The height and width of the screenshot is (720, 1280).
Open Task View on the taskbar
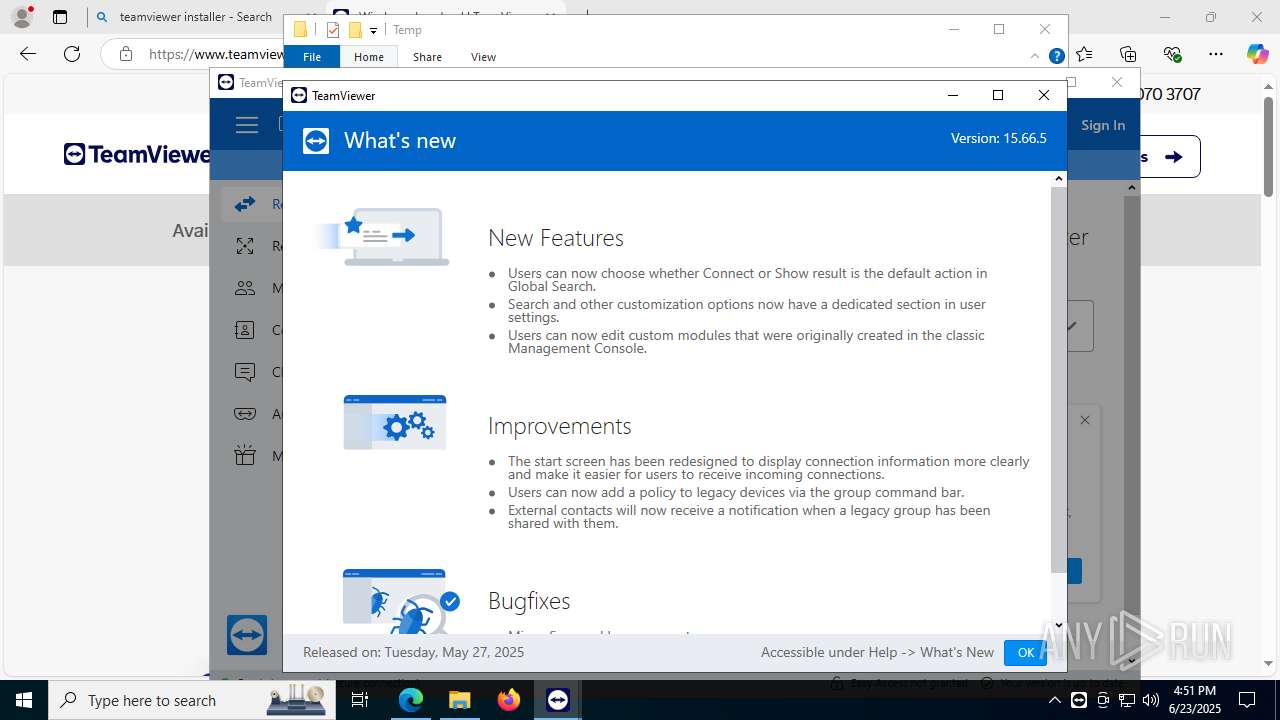[360, 700]
